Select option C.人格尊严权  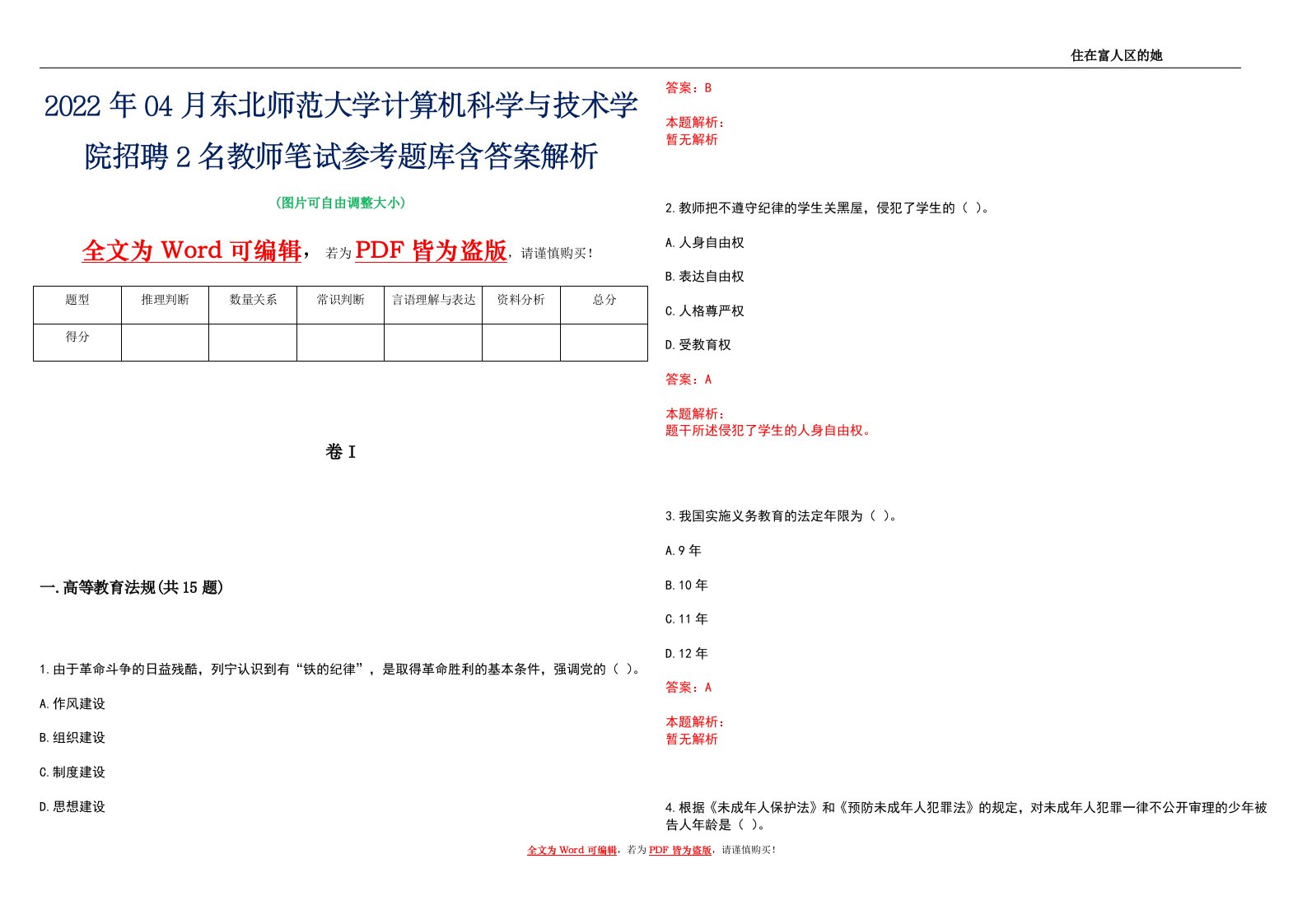click(705, 311)
